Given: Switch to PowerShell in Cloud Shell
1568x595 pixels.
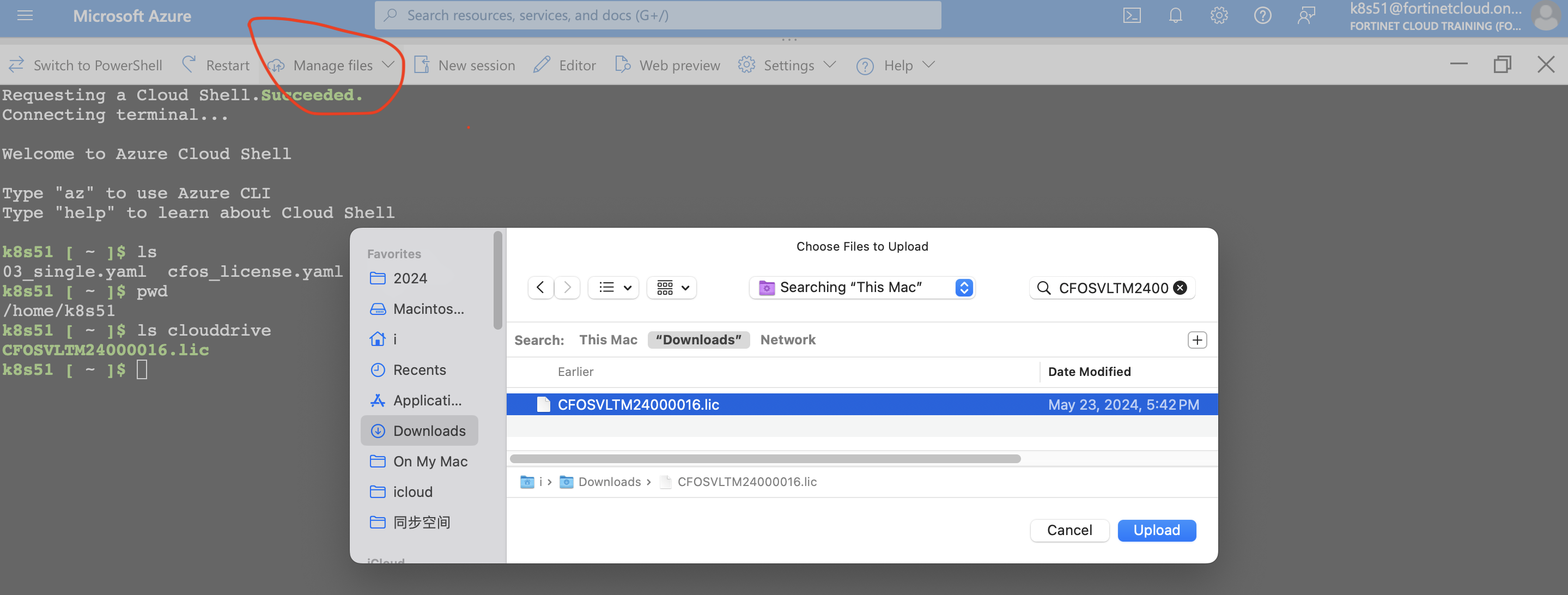Looking at the screenshot, I should pos(85,65).
